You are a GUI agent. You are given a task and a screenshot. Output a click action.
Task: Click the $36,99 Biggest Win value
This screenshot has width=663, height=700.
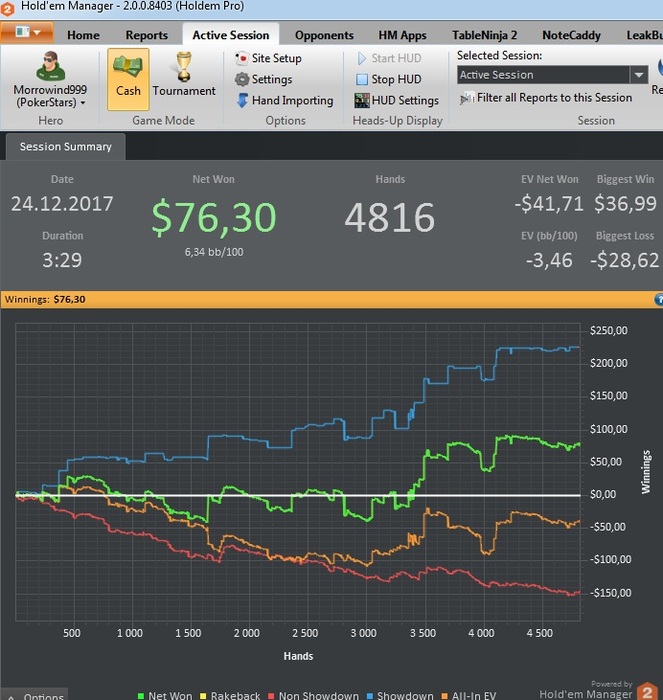[x=625, y=204]
